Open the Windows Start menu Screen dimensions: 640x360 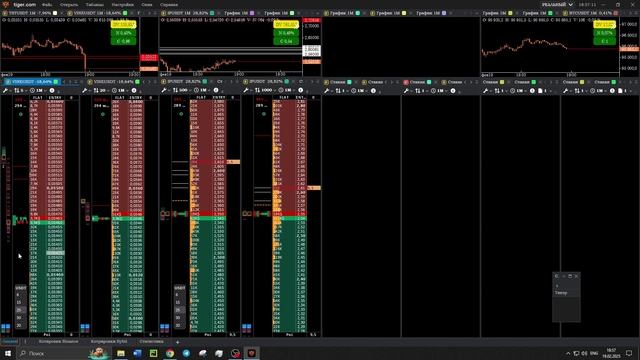point(8,353)
